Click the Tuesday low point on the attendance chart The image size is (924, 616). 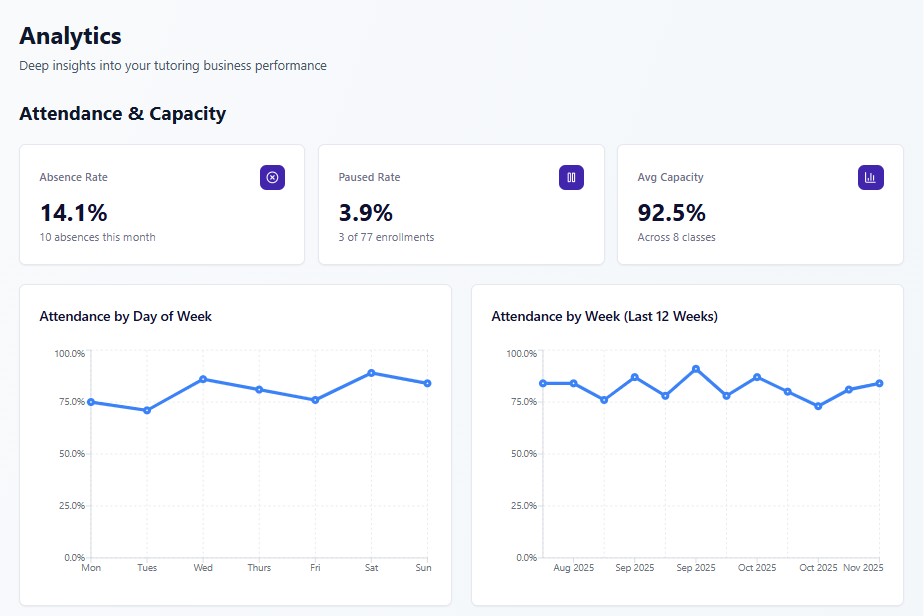click(147, 409)
